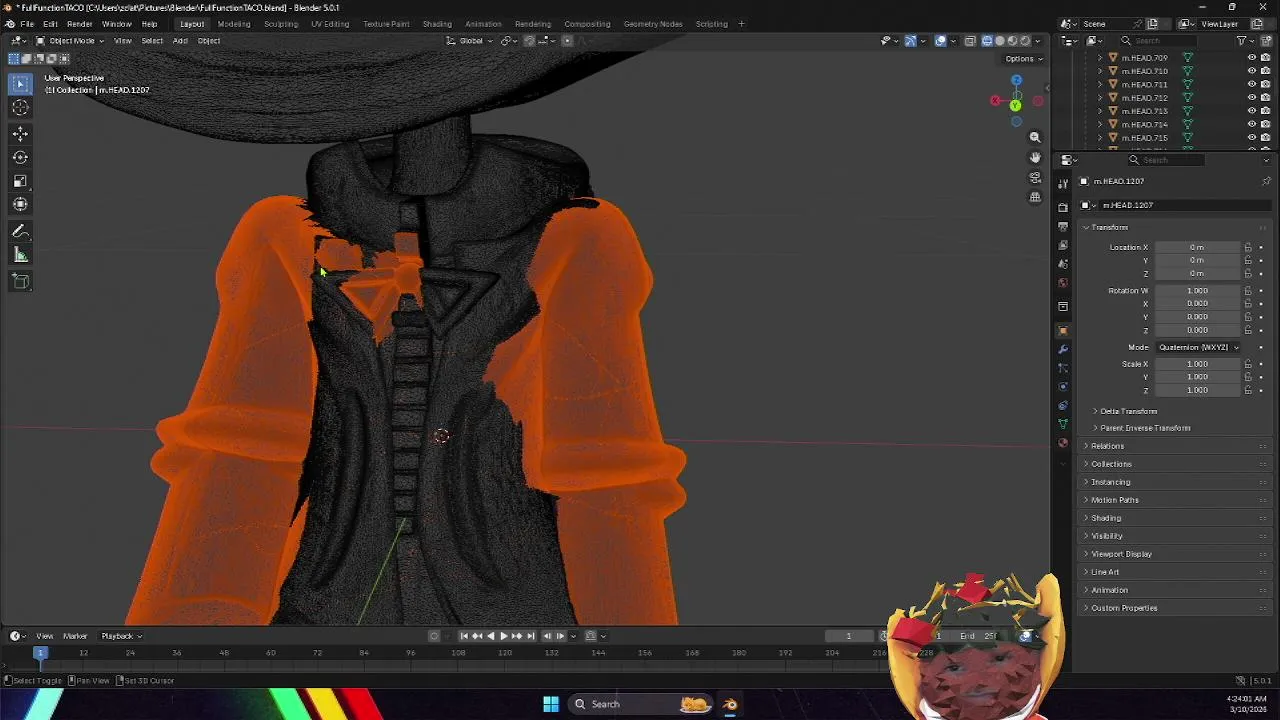Switch to the Sculpting workspace tab
Viewport: 1280px width, 720px height.
[280, 24]
